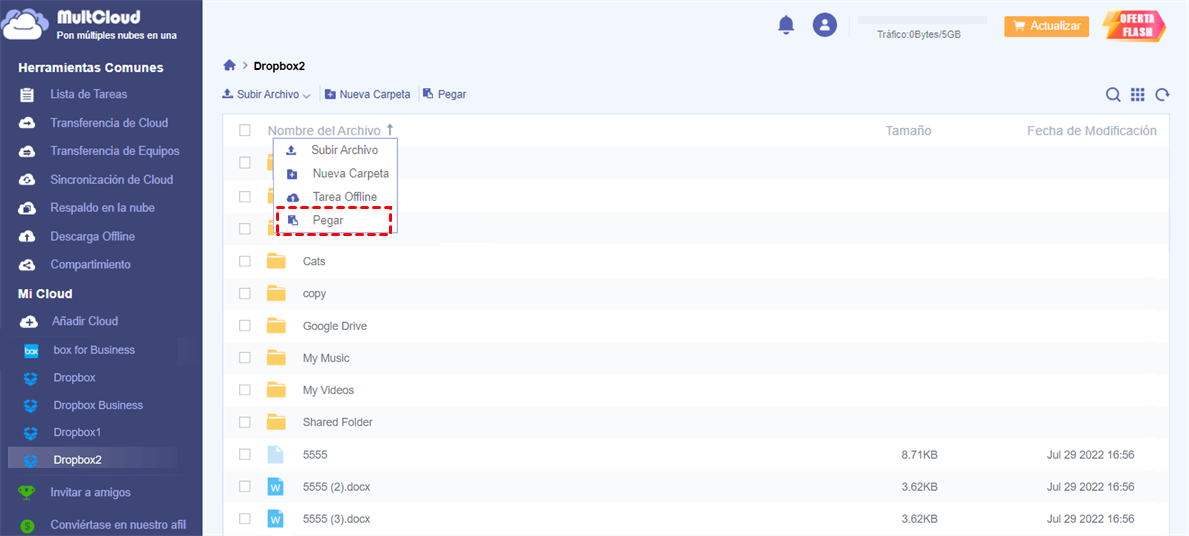This screenshot has width=1189, height=536.
Task: Open the Cats folder
Action: click(314, 261)
